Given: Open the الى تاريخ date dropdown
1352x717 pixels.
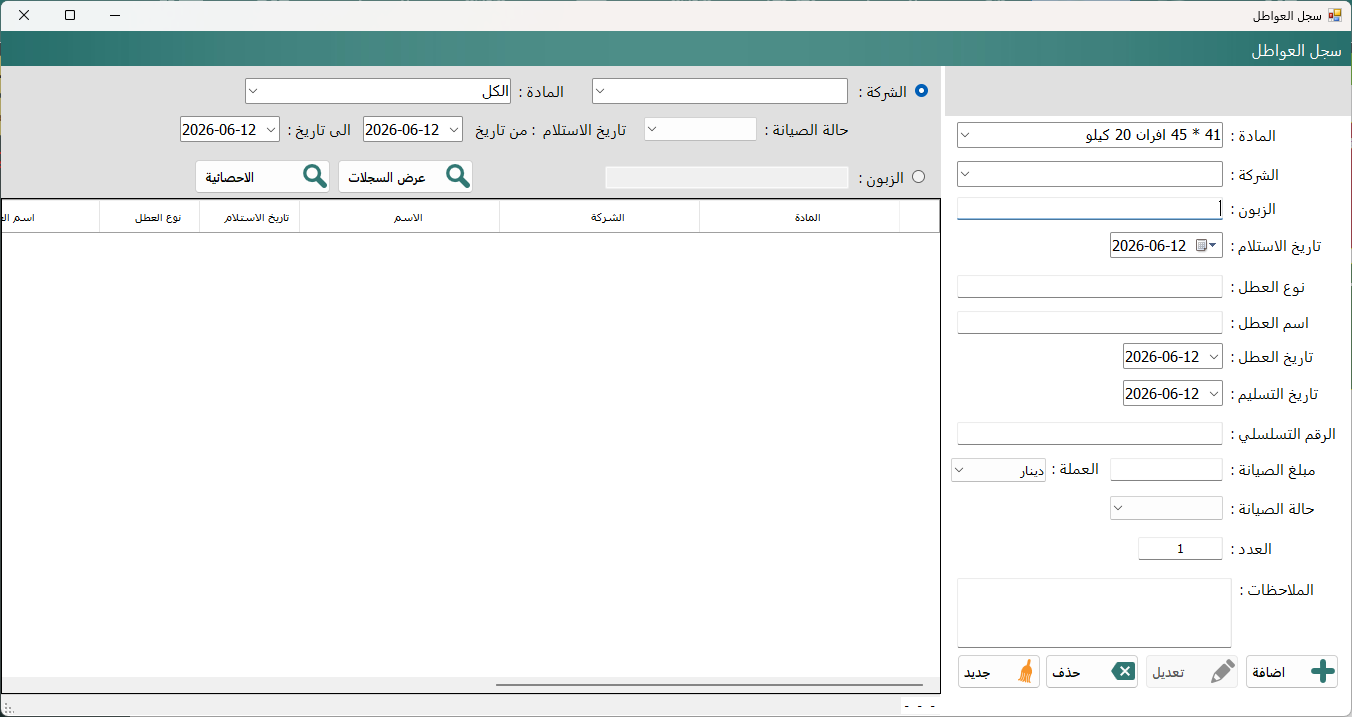Looking at the screenshot, I should [271, 130].
